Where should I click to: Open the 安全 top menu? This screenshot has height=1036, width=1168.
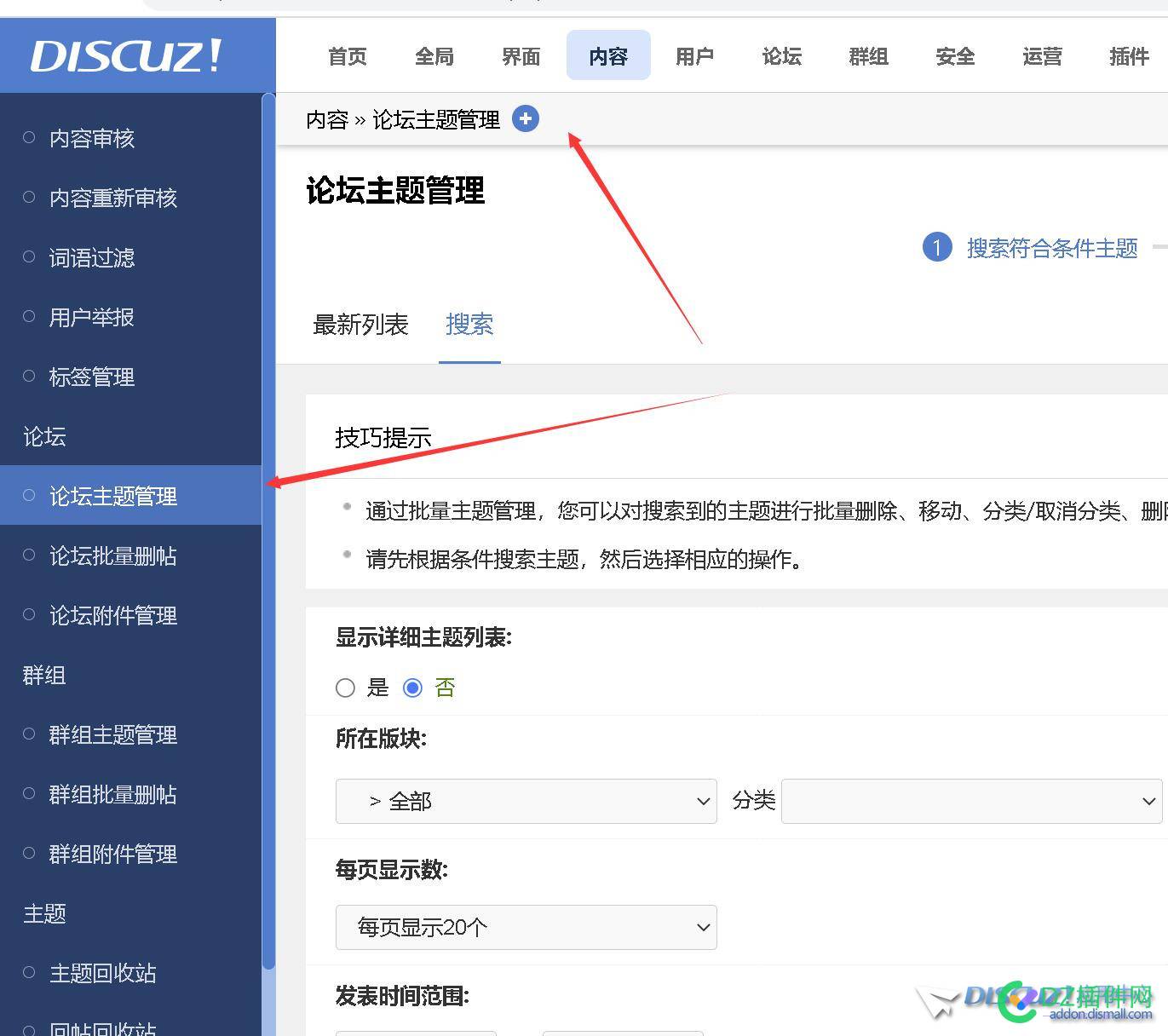(956, 56)
